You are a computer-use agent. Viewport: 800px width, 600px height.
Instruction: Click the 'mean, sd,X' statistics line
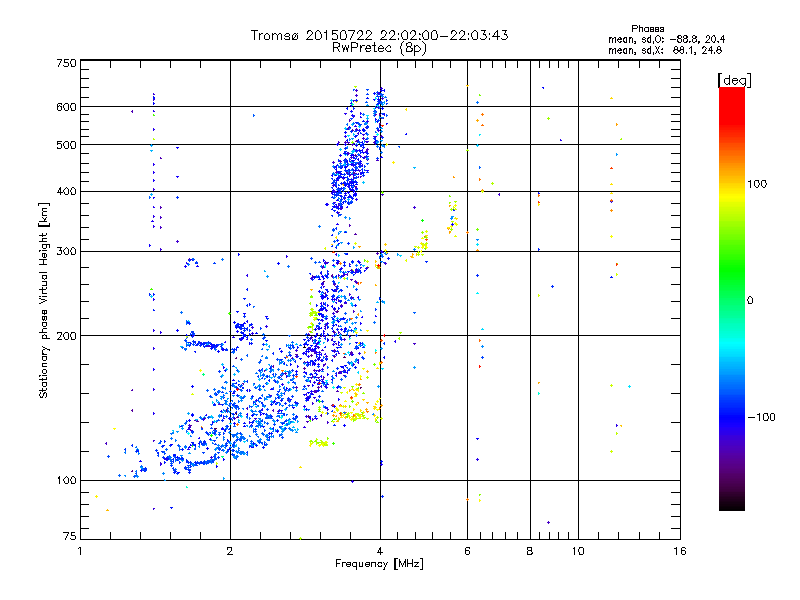click(x=665, y=50)
